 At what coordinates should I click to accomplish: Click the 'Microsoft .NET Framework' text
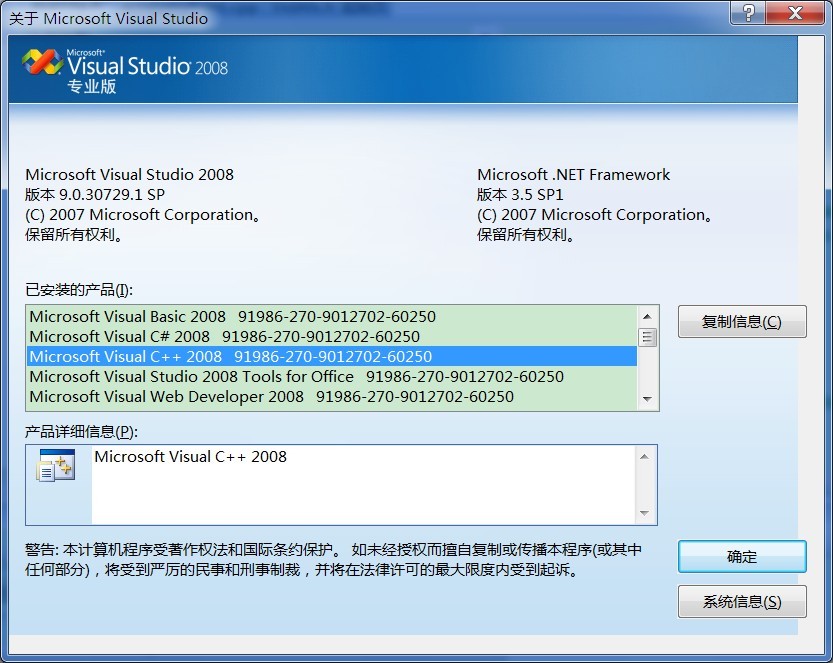coord(573,174)
